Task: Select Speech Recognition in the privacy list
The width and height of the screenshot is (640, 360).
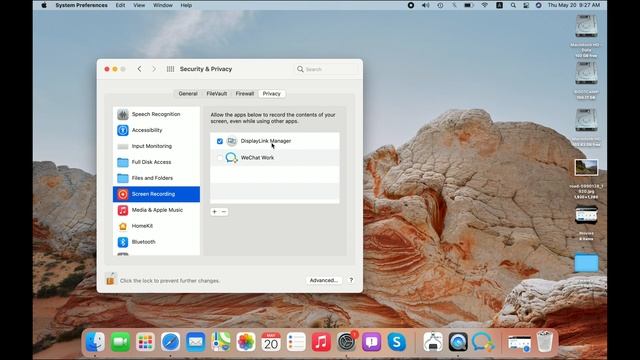Action: click(x=156, y=114)
